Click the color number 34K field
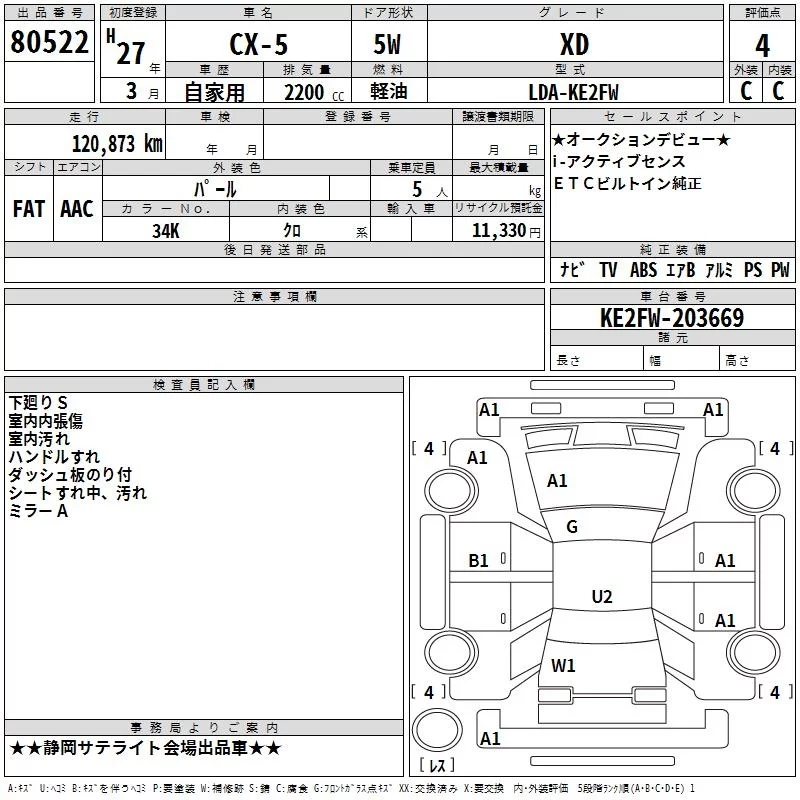 166,230
